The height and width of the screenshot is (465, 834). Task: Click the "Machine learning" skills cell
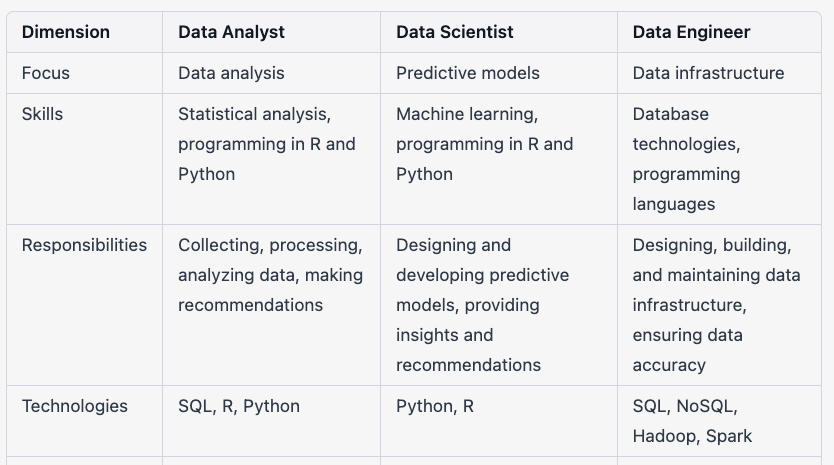[x=484, y=144]
